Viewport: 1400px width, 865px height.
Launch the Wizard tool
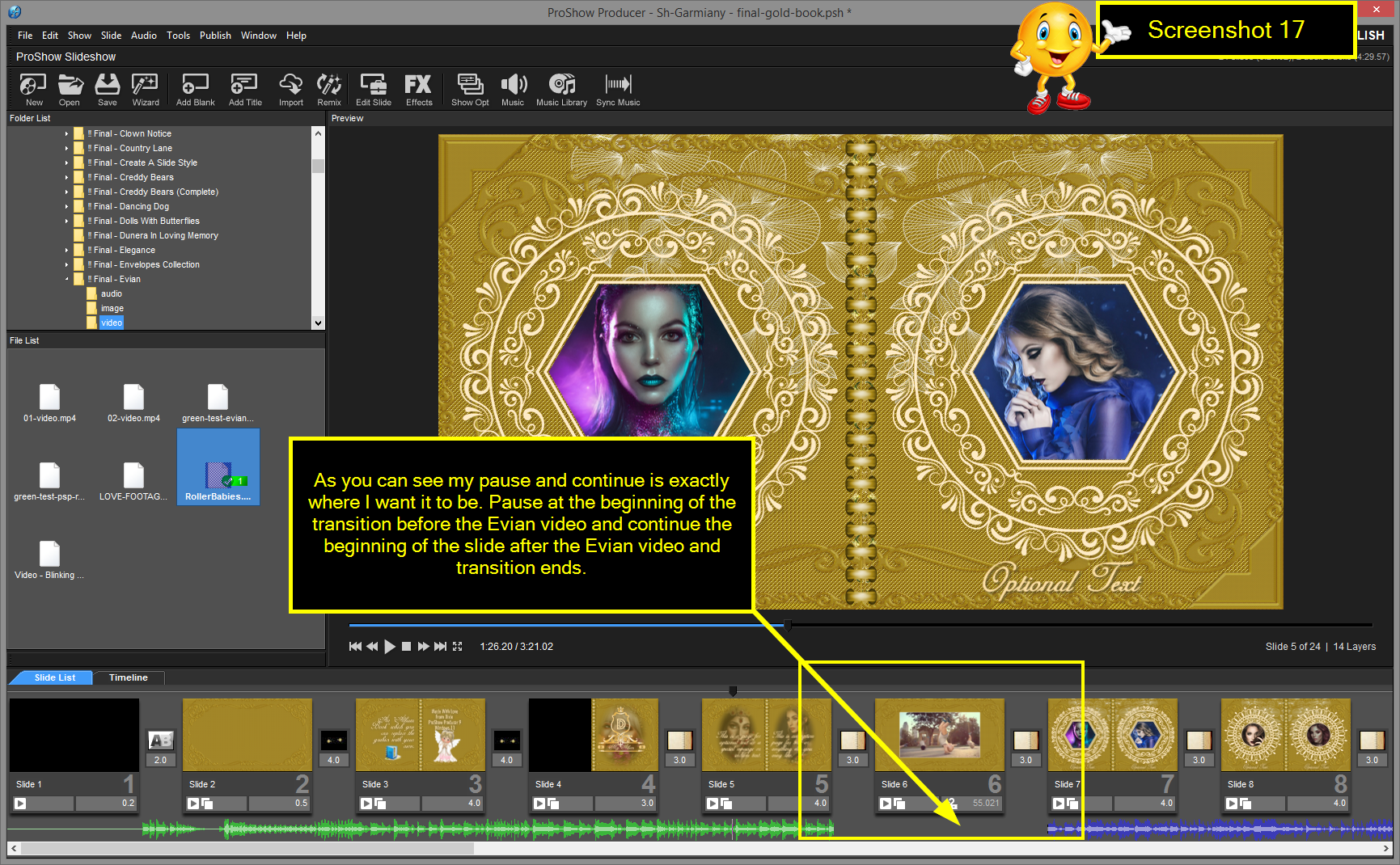[x=145, y=89]
